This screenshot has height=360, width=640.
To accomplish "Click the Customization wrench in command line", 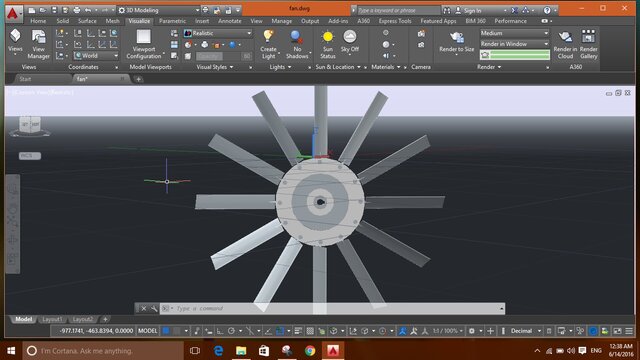I will pyautogui.click(x=154, y=309).
